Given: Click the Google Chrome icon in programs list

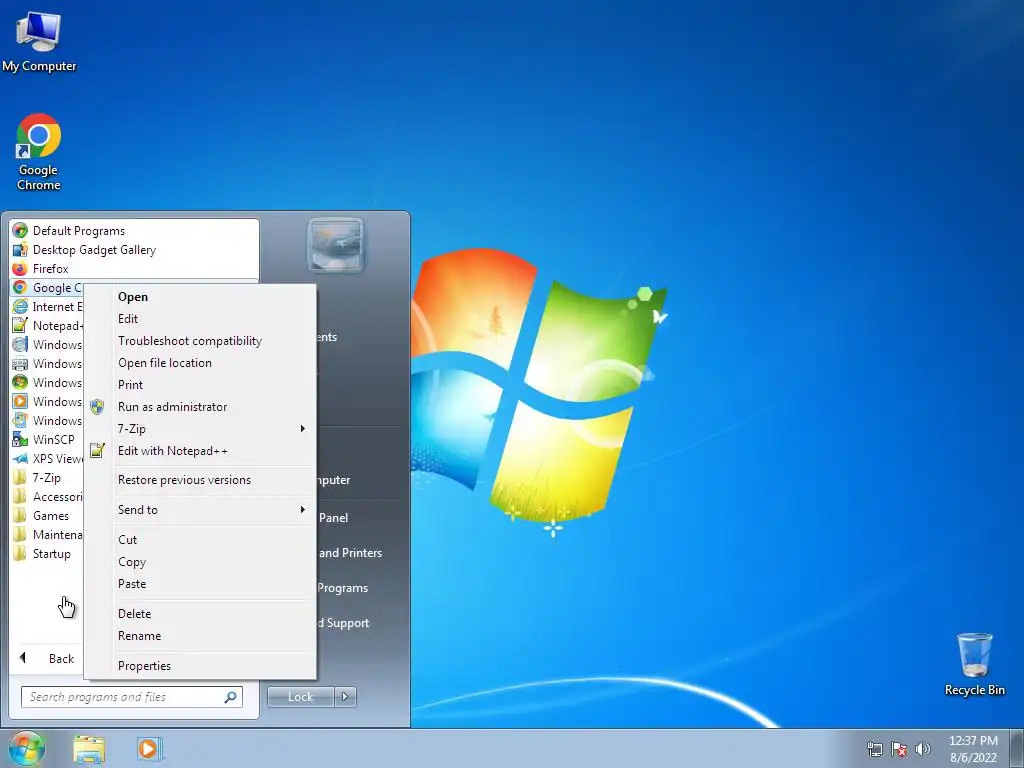Looking at the screenshot, I should [20, 287].
